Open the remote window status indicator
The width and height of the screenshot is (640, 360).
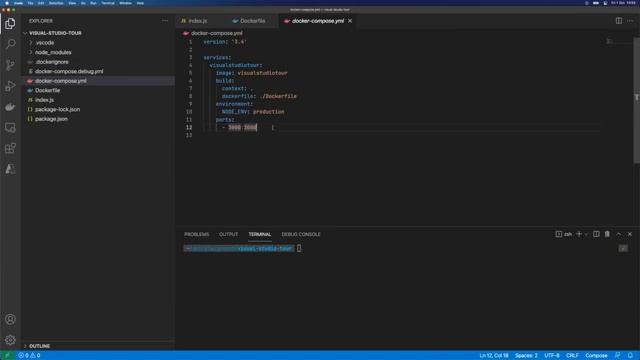tap(7, 356)
